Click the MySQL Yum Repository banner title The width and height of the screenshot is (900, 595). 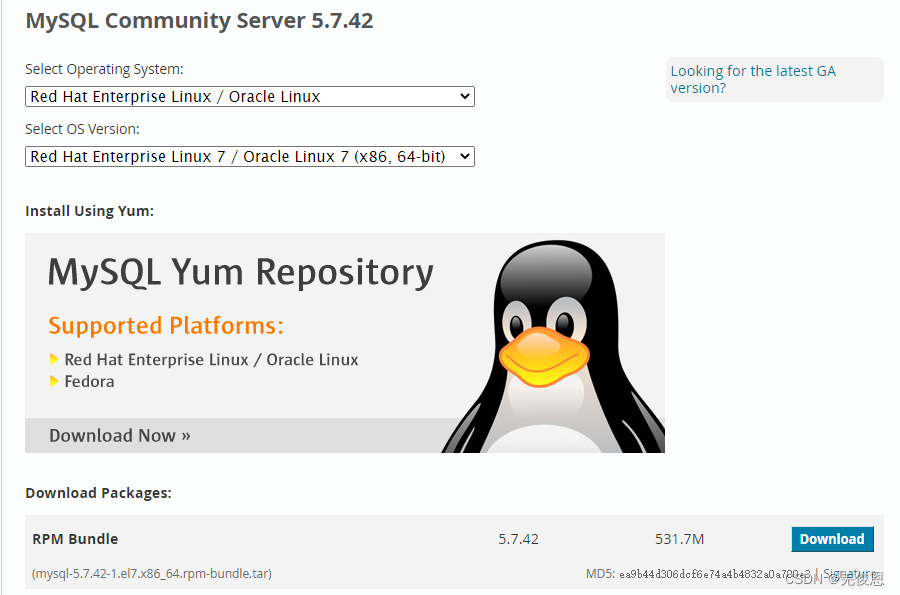point(240,272)
